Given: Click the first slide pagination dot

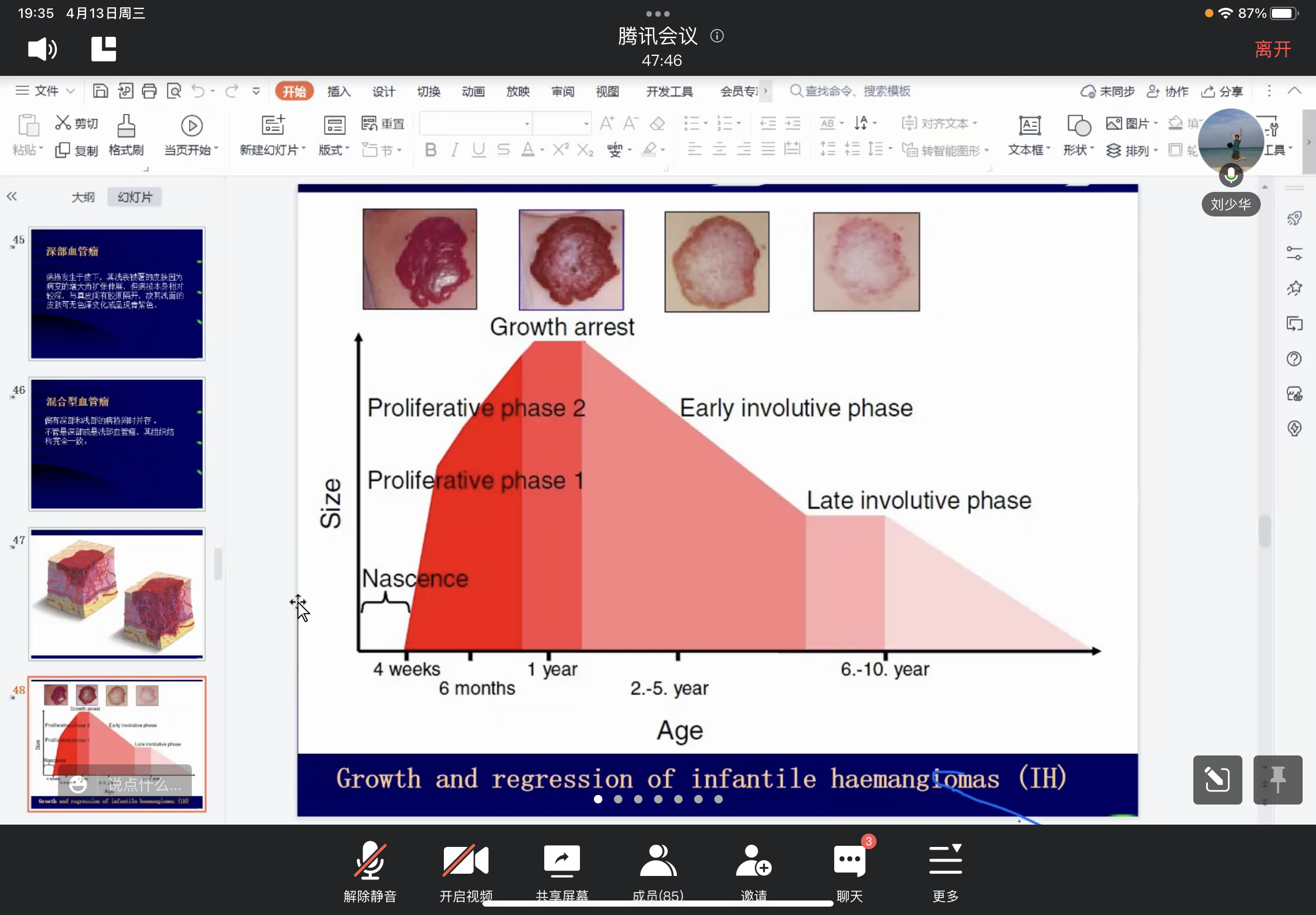Looking at the screenshot, I should [598, 799].
